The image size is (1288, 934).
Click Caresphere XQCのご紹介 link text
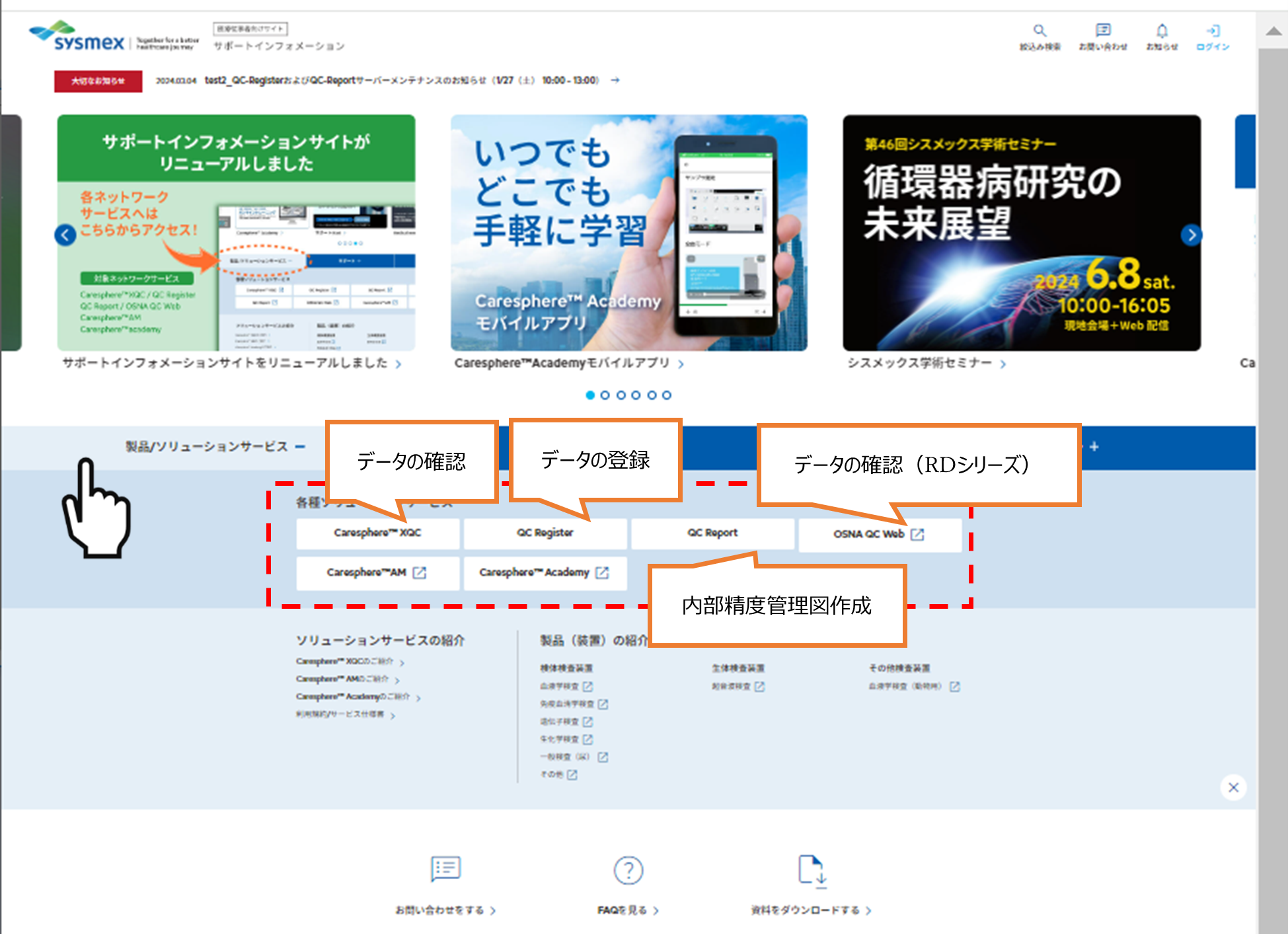(x=344, y=661)
